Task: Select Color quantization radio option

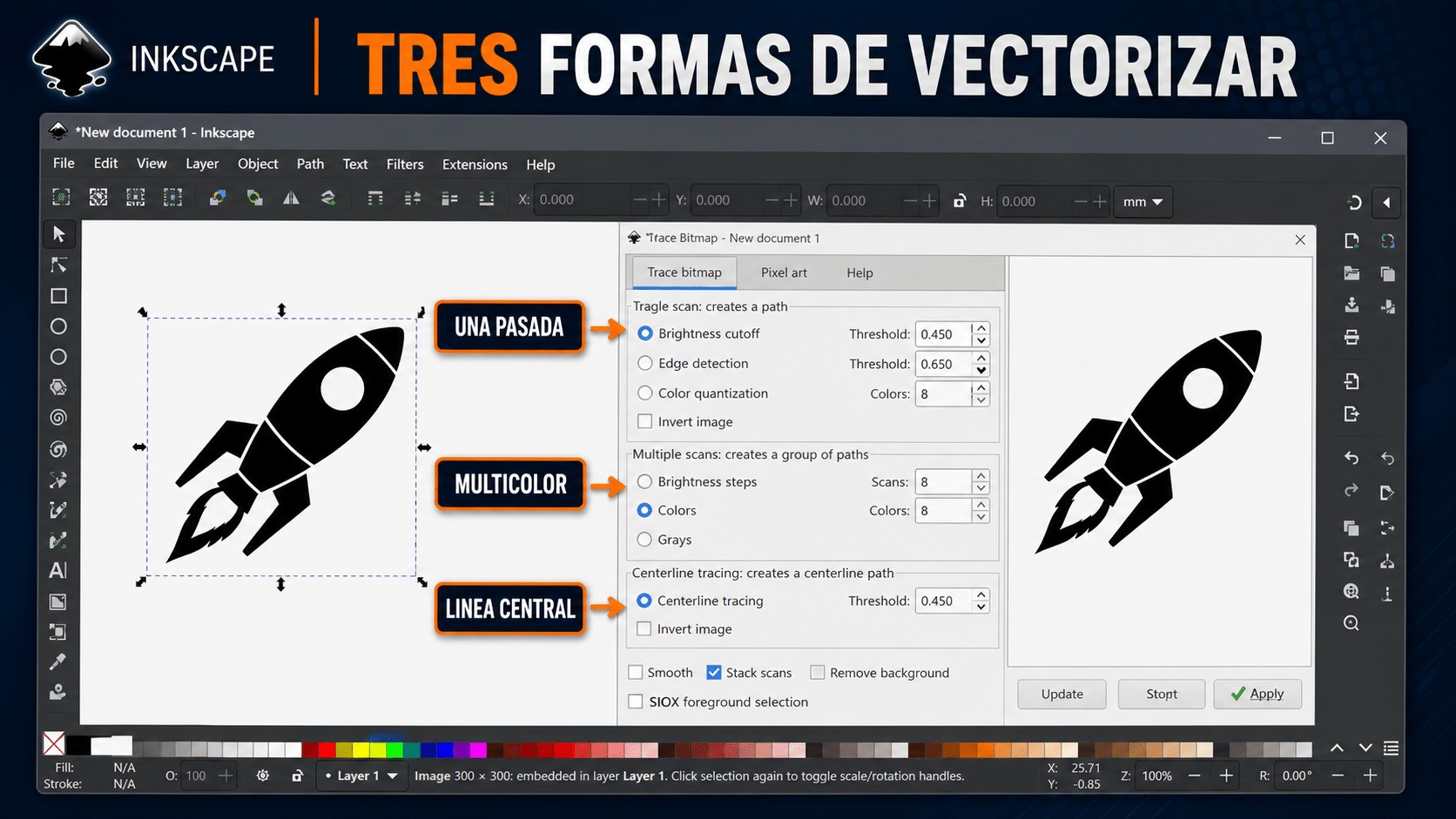Action: point(645,393)
